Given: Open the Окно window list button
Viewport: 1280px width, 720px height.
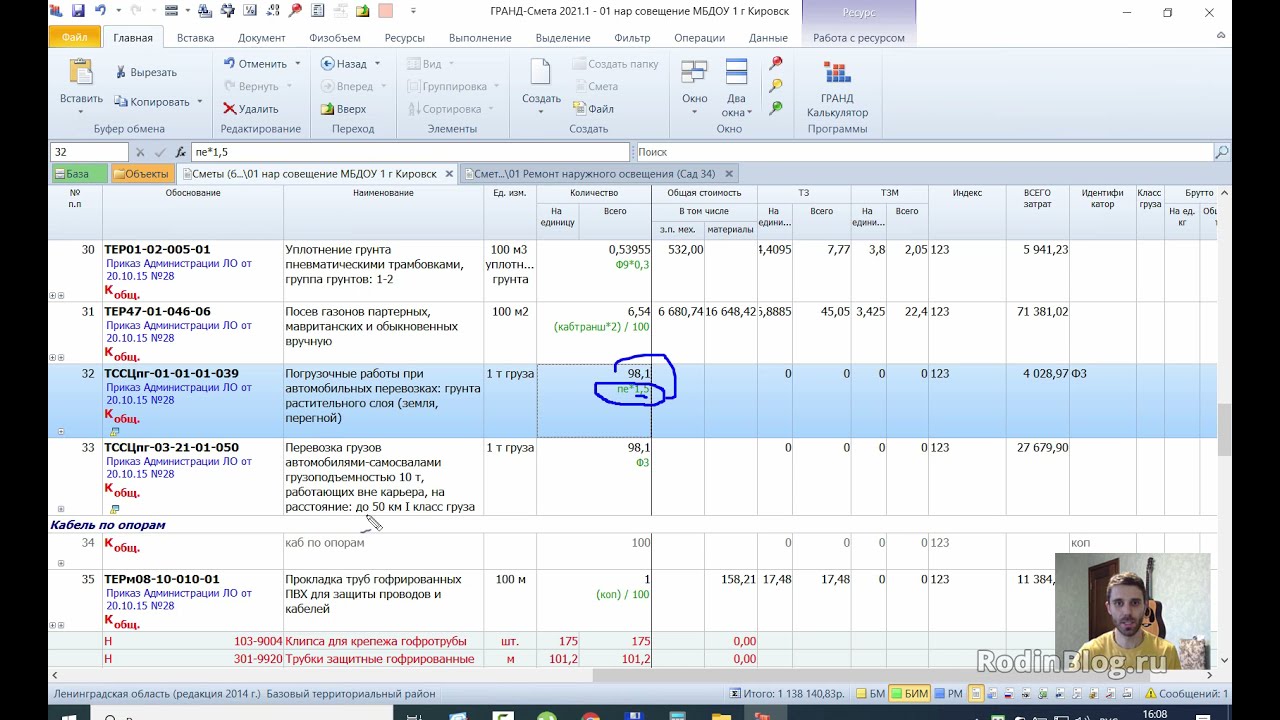Looking at the screenshot, I should coord(694,87).
